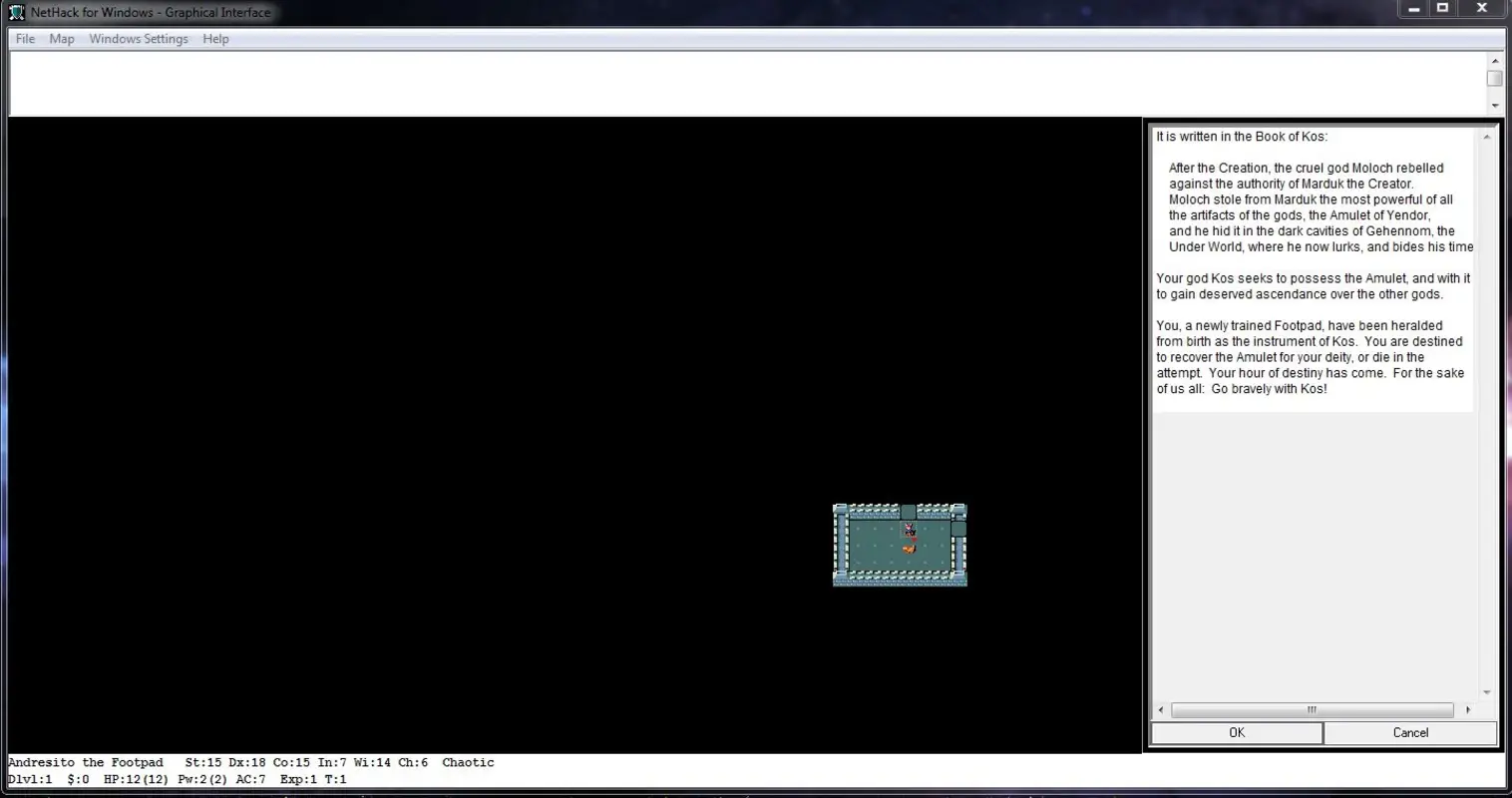1512x798 pixels.
Task: Click the down arrow of the story panel scrollbar
Action: click(1486, 691)
